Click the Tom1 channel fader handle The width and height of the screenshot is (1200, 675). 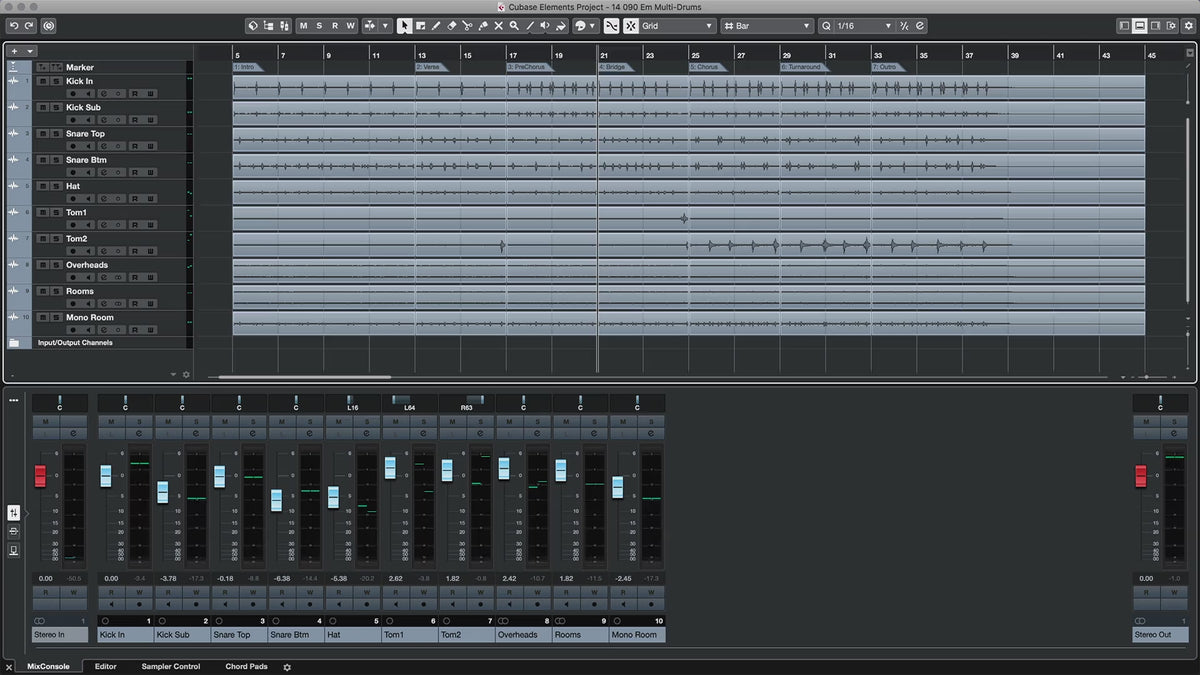tap(390, 468)
